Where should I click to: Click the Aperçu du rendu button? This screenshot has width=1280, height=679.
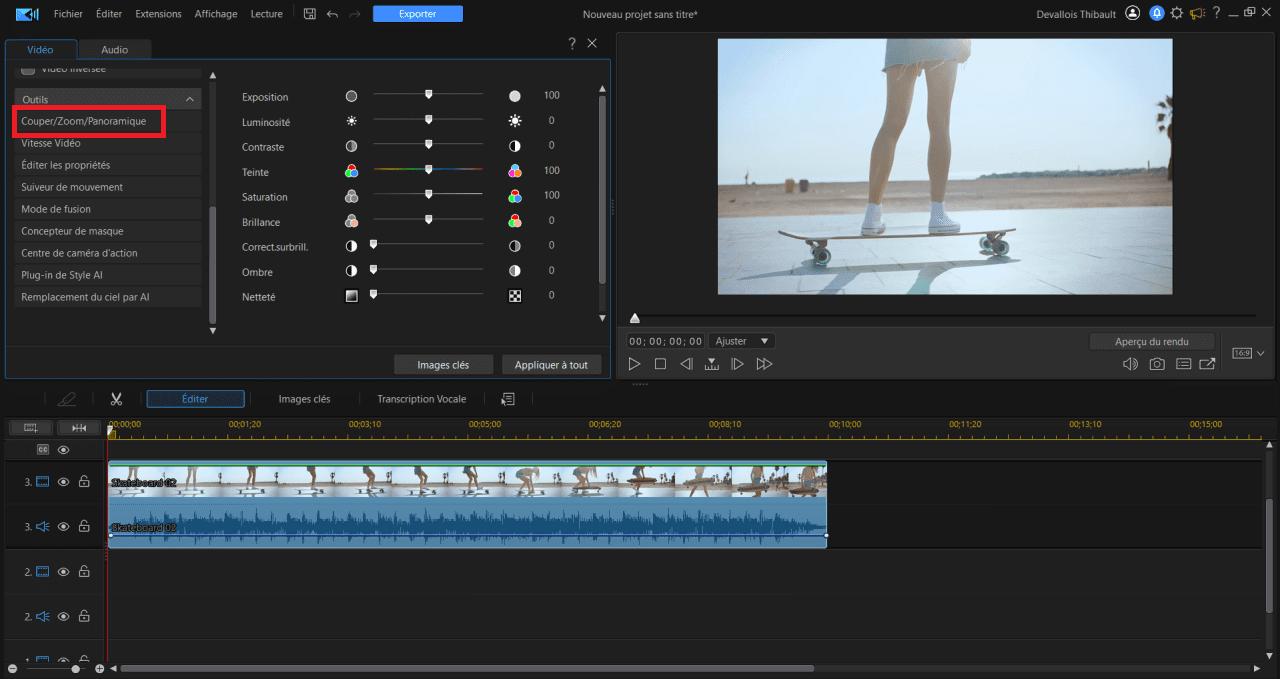[x=1152, y=341]
